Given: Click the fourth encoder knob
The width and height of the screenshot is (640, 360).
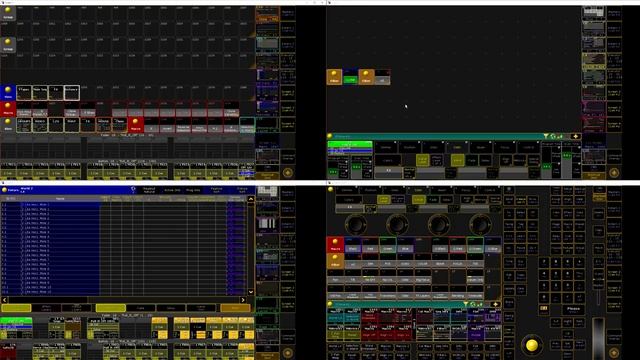Looking at the screenshot, I should [480, 224].
